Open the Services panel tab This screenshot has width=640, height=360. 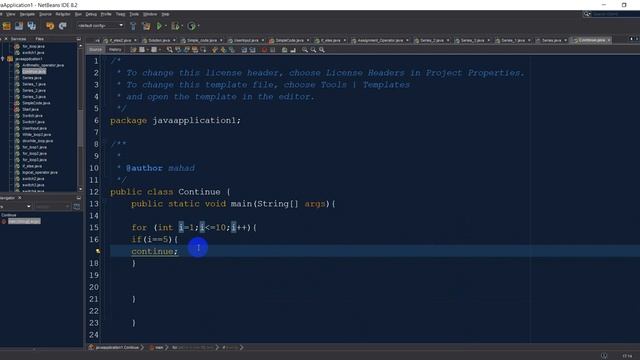tap(18, 39)
